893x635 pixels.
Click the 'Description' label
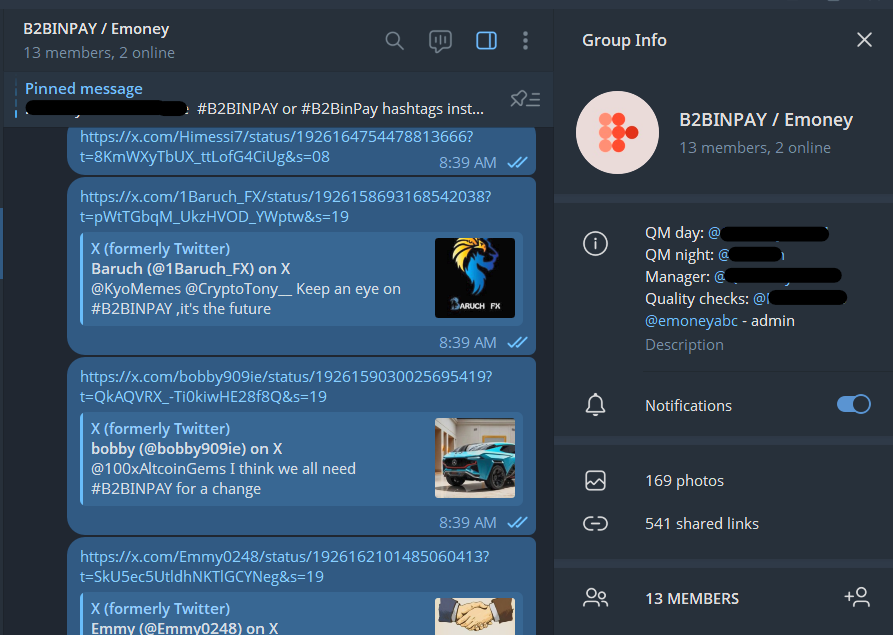pos(684,345)
